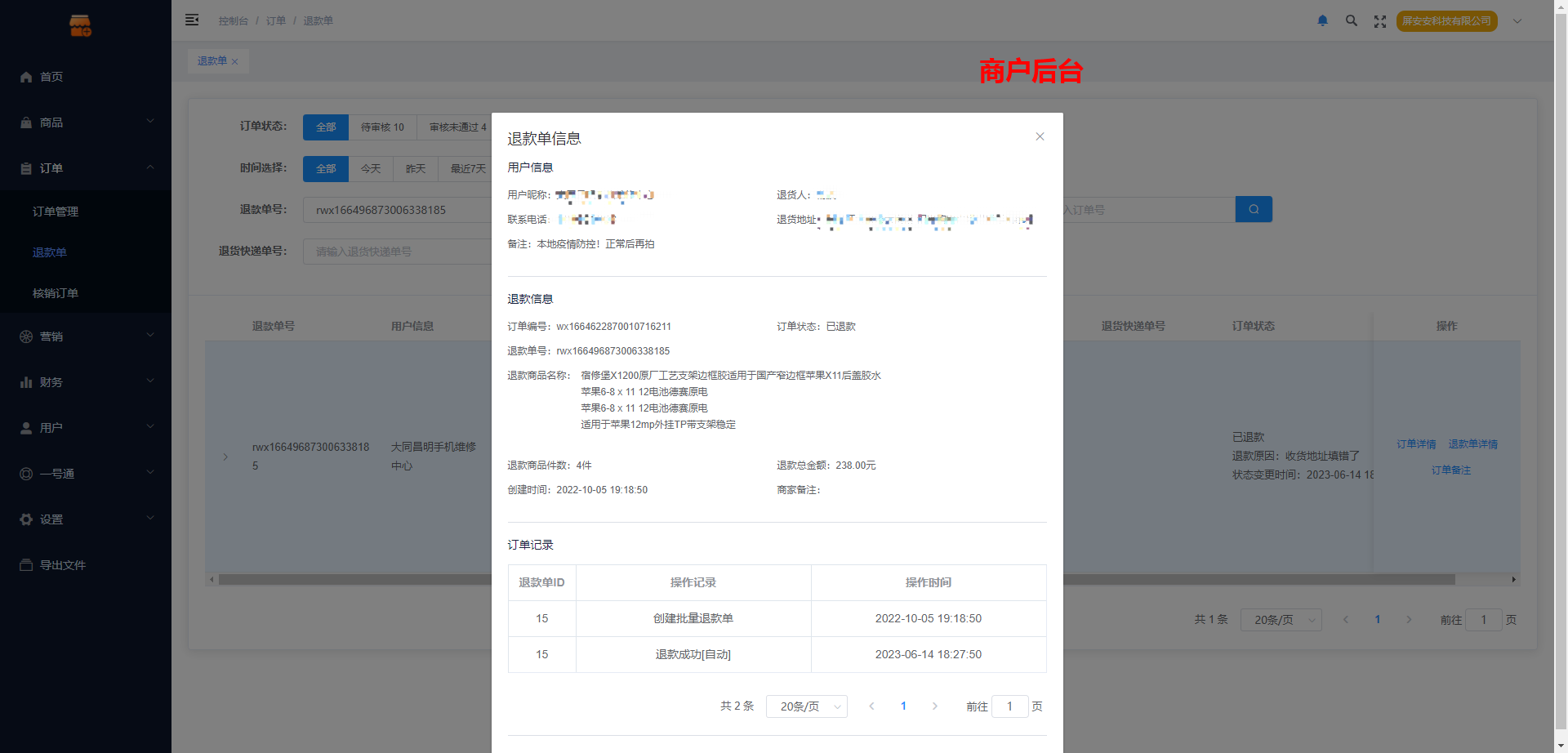Click table scrollbar left arrow
This screenshot has width=1568, height=753.
point(212,580)
